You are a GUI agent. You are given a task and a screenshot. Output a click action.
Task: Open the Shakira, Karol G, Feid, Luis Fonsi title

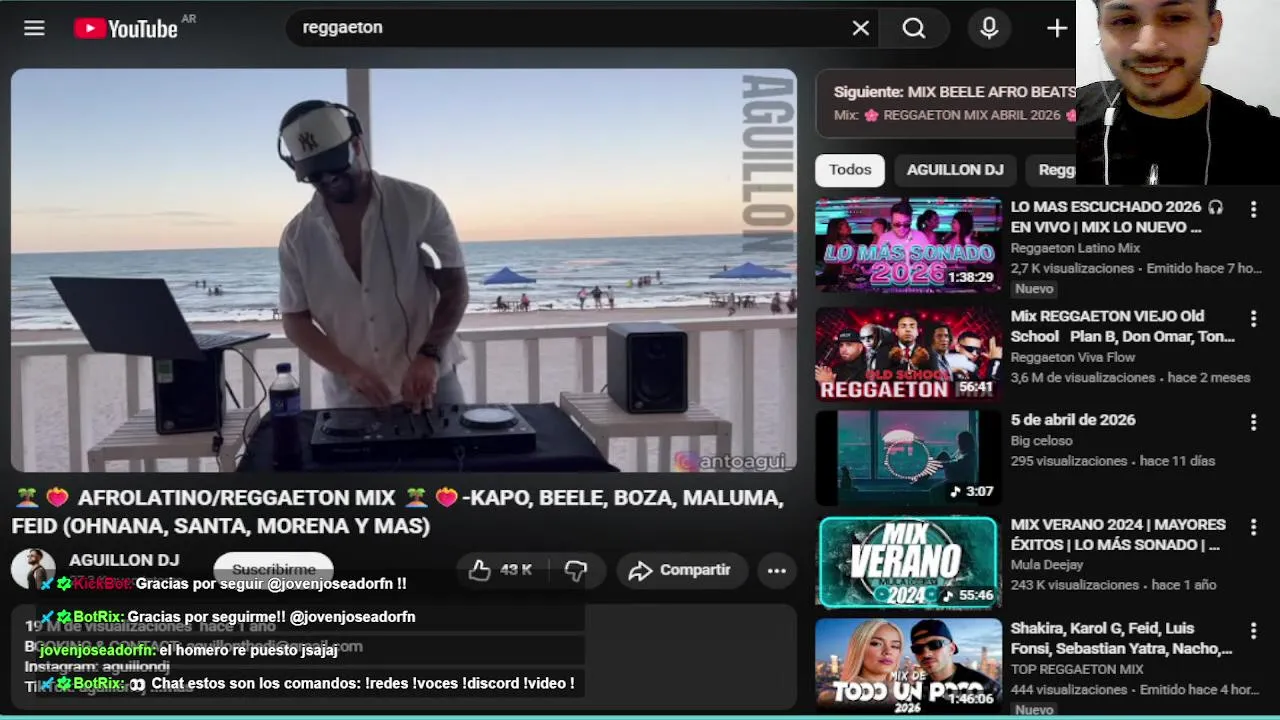coord(1121,638)
